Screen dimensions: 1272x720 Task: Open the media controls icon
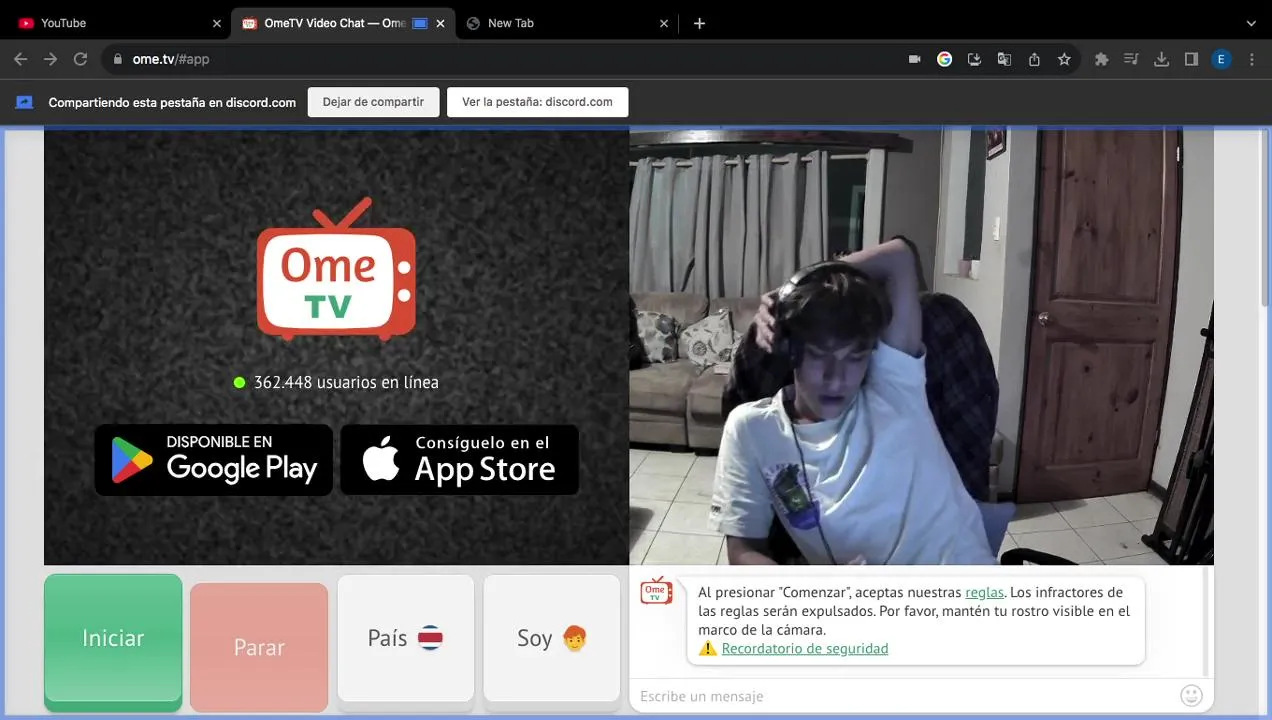[x=1131, y=59]
